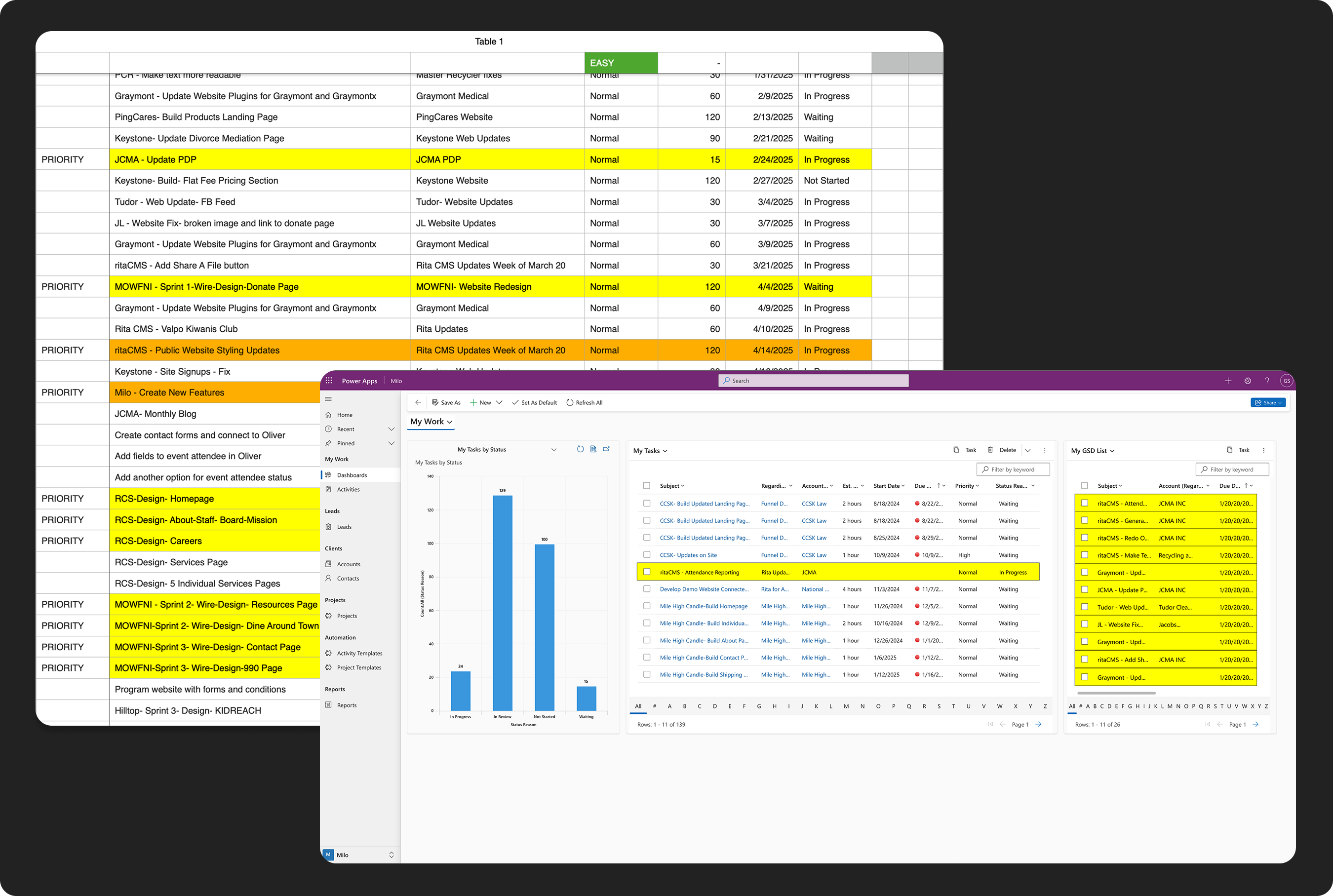Expand the My Tasks by Status chart
The width and height of the screenshot is (1333, 896).
(x=606, y=449)
